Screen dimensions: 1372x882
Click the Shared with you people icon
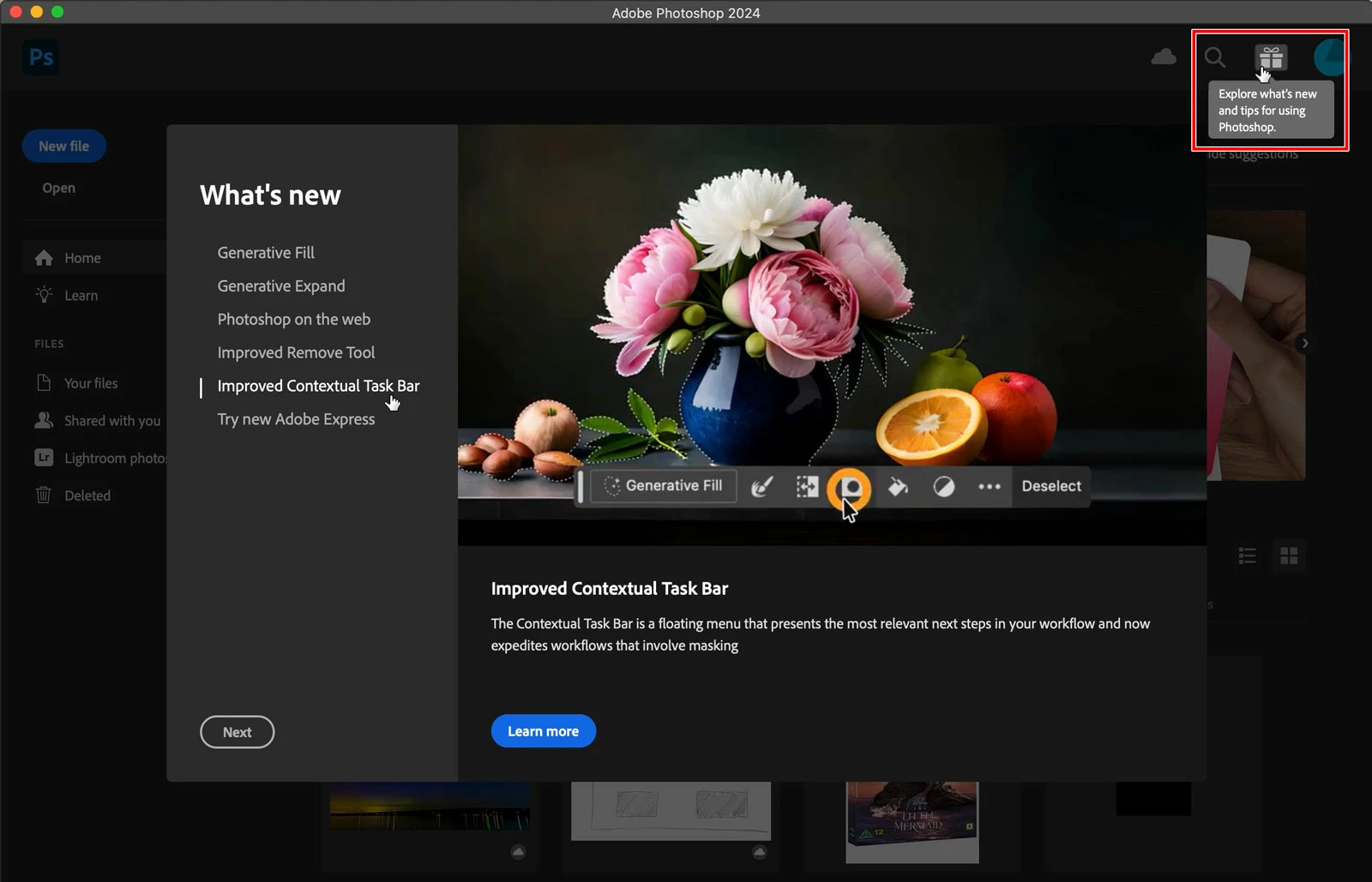point(44,420)
